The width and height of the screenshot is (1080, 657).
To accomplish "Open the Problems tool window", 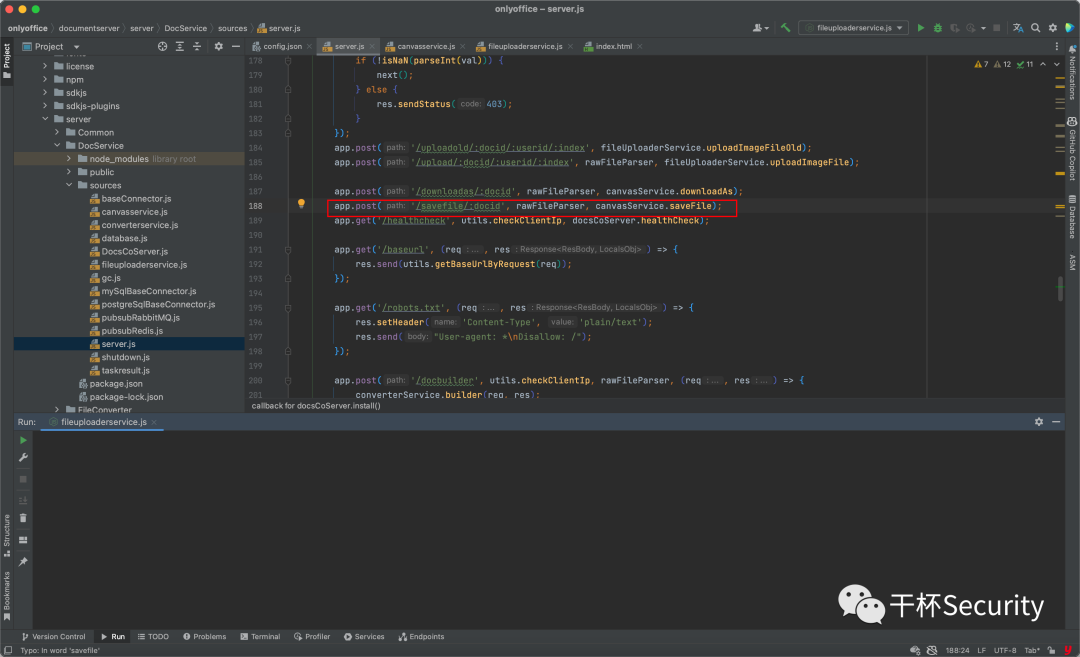I will (205, 636).
